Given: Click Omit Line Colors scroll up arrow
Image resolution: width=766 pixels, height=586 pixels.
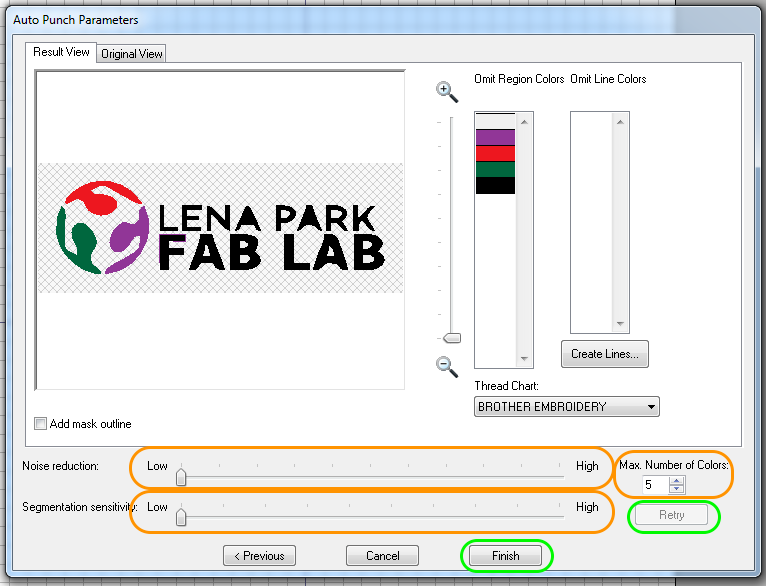Looking at the screenshot, I should pyautogui.click(x=620, y=122).
